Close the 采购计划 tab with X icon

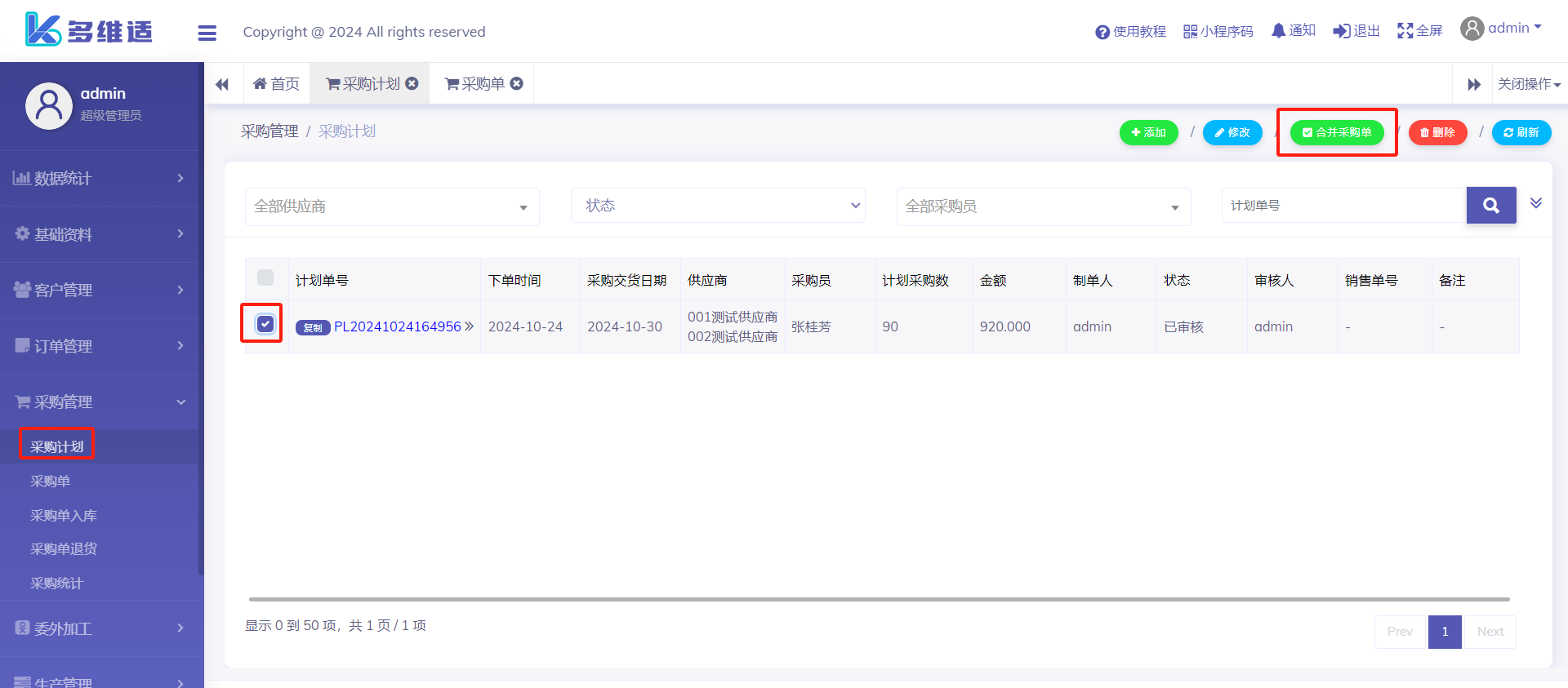[412, 83]
